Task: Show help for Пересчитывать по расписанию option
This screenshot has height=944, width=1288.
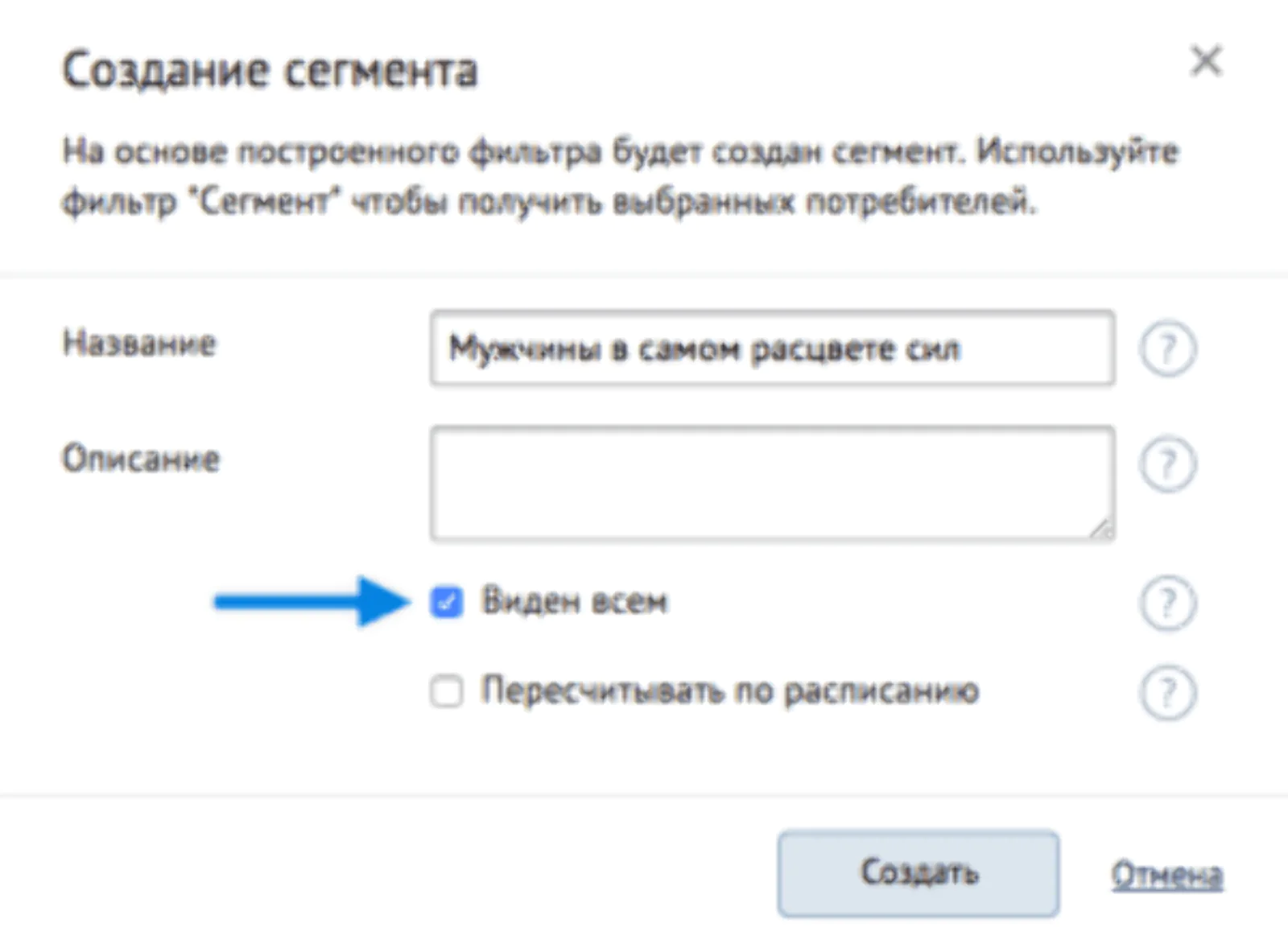Action: (1167, 692)
